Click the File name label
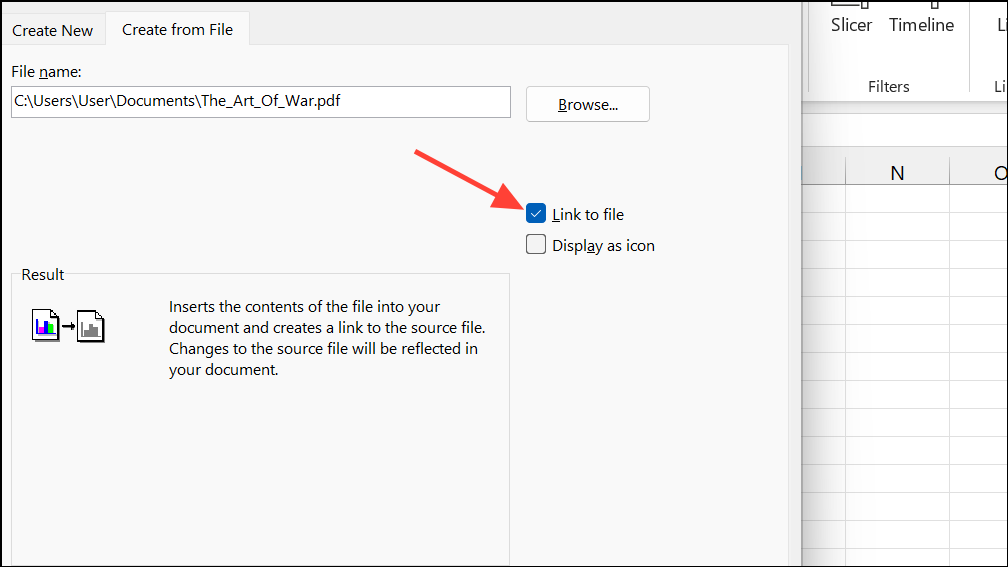Screen dimensions: 1008x567 pos(46,72)
